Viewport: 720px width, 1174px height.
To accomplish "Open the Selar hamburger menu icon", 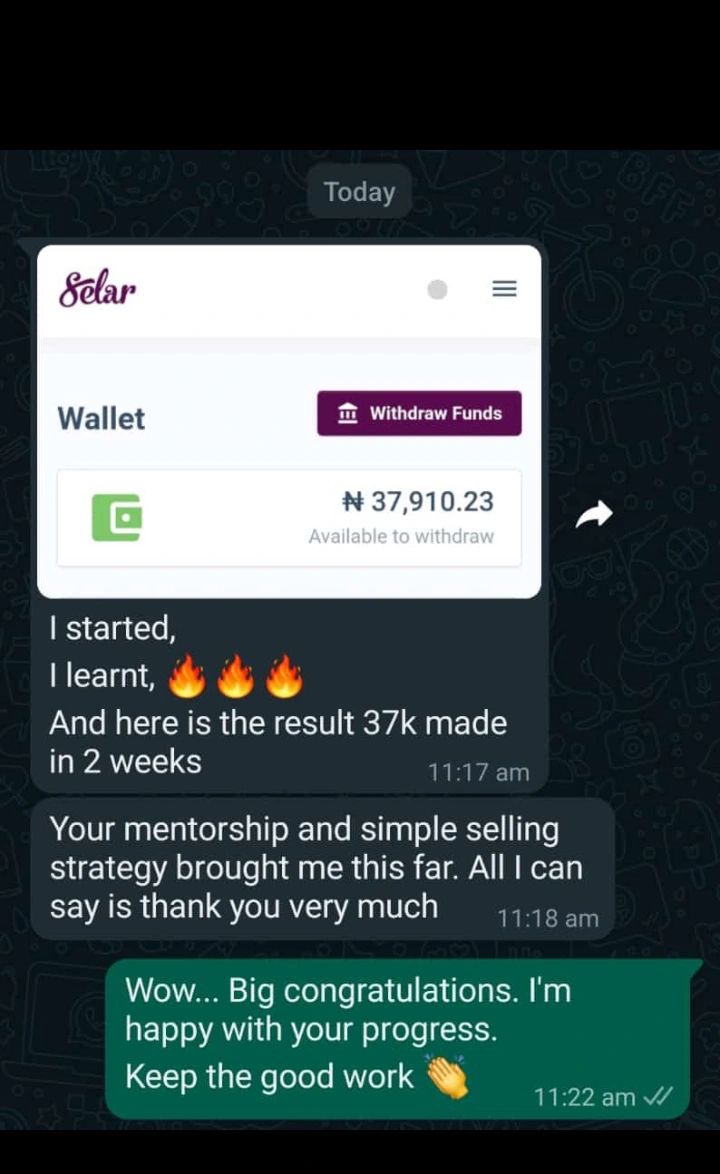I will (x=504, y=288).
